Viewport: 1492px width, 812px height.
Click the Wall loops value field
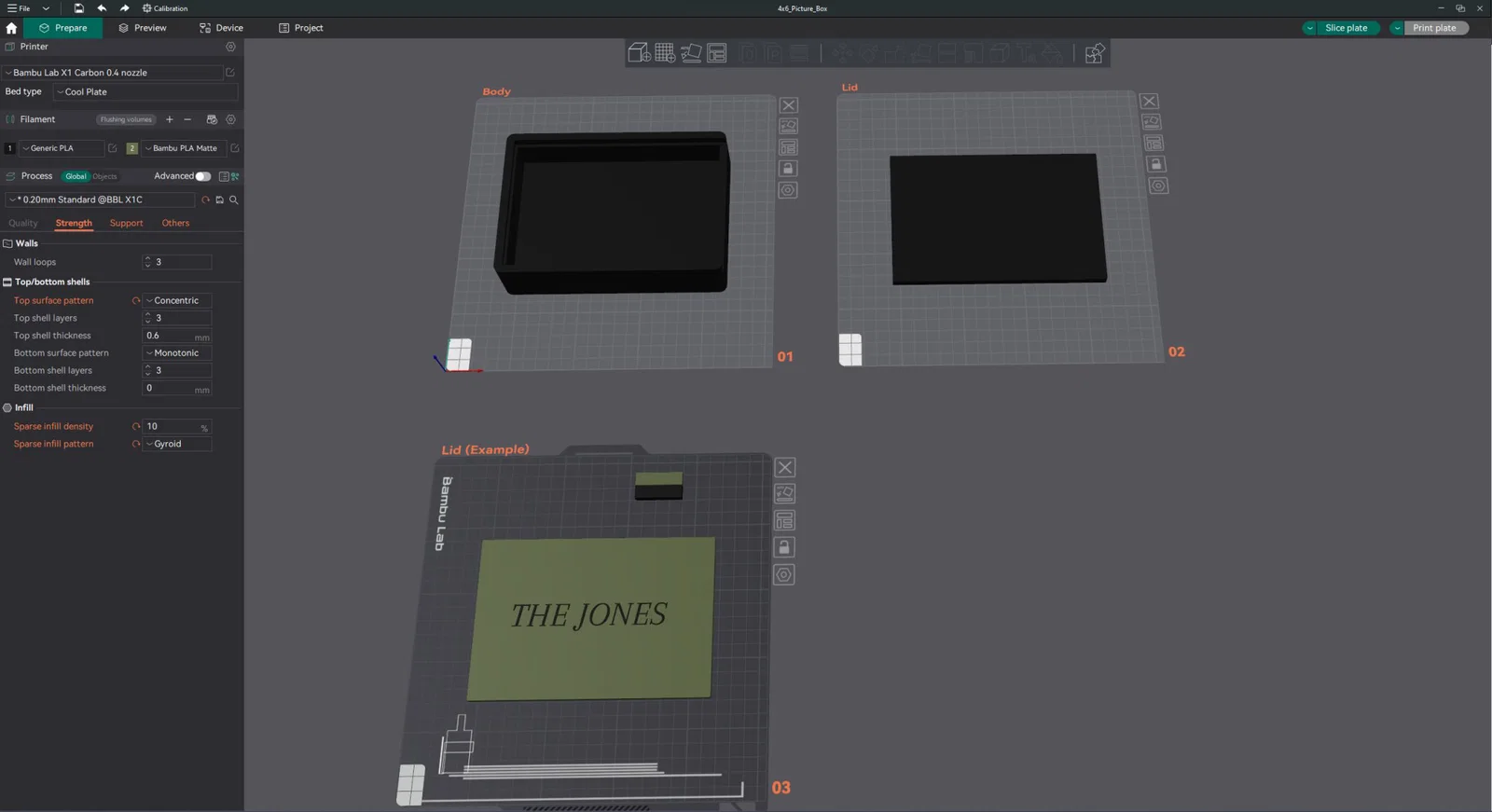point(177,262)
